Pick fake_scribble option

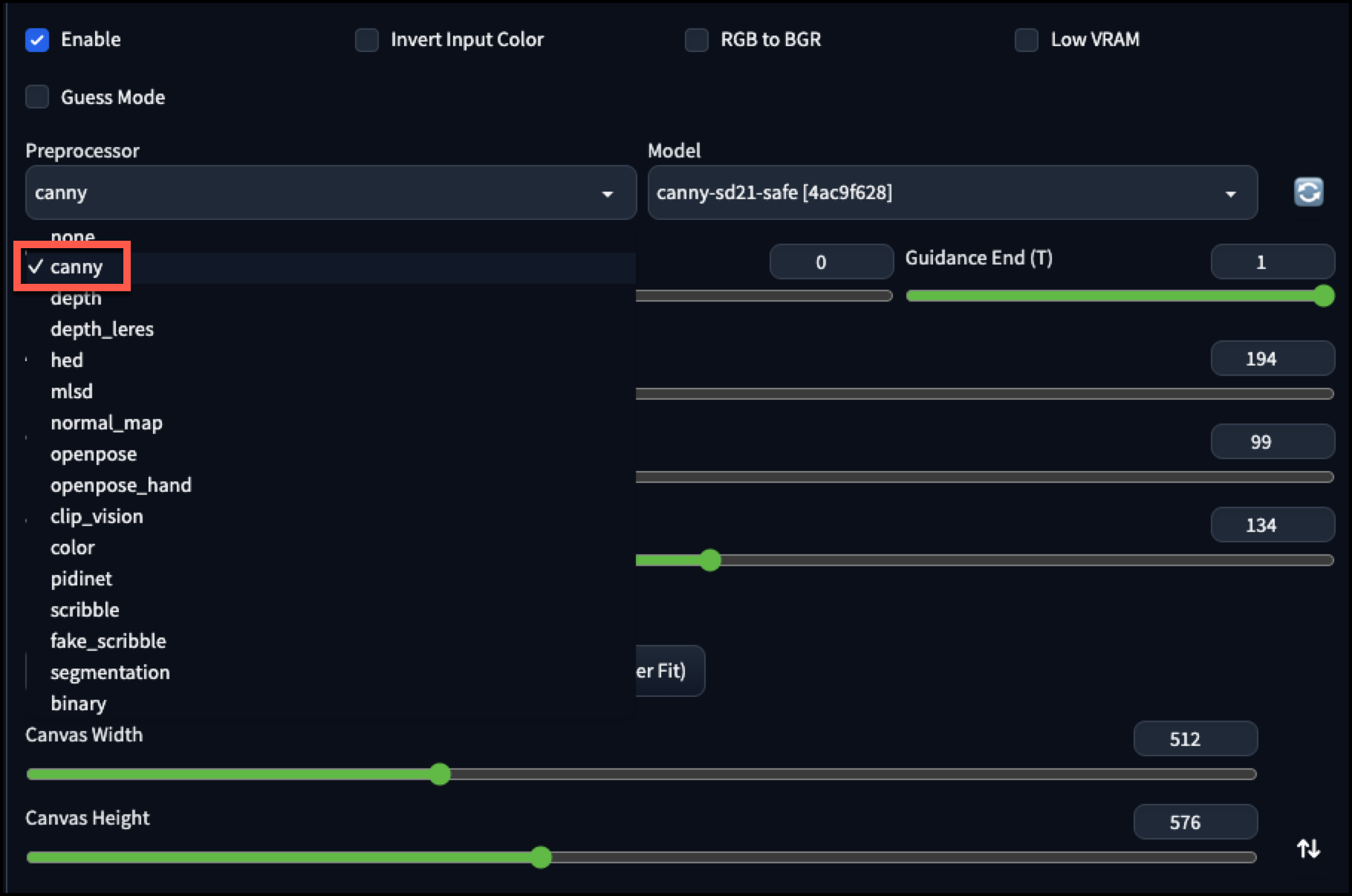(331, 641)
